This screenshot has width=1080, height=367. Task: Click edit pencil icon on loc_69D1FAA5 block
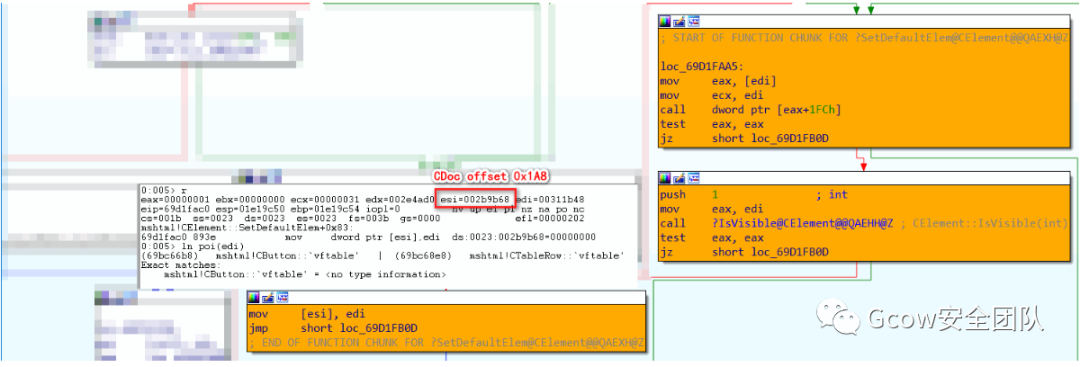tap(678, 21)
